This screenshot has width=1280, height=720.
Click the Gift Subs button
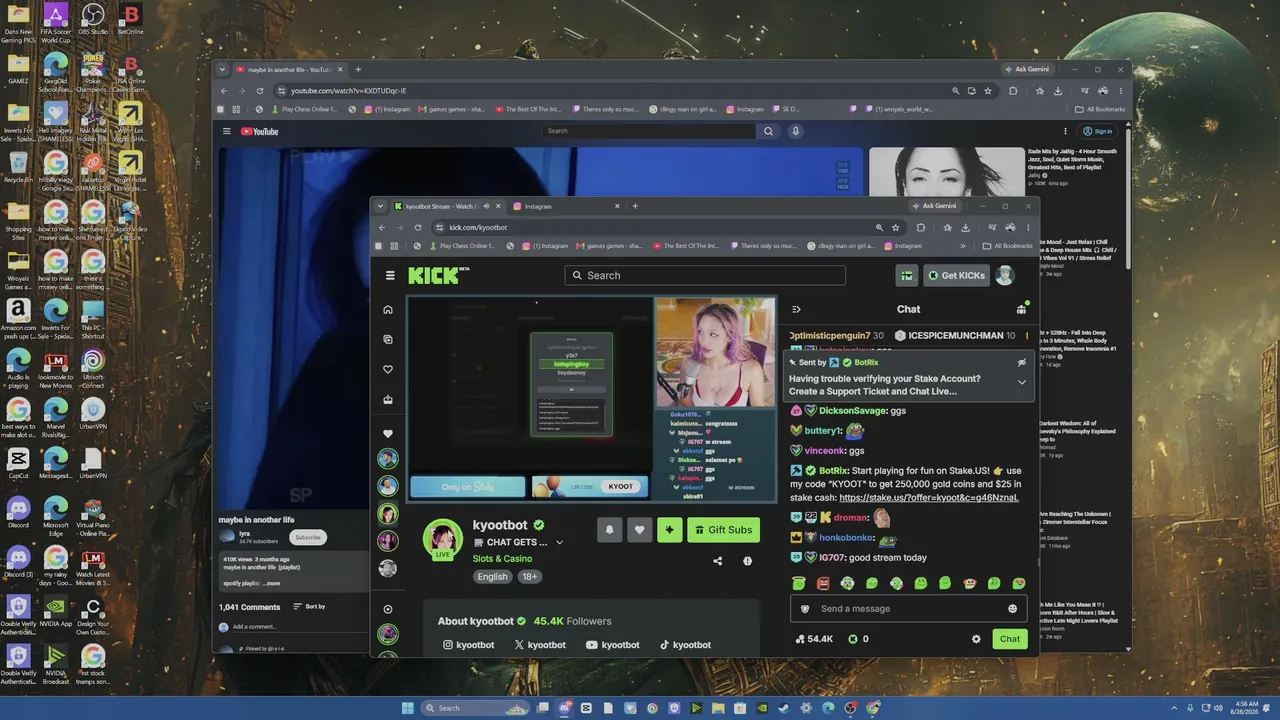pos(724,530)
